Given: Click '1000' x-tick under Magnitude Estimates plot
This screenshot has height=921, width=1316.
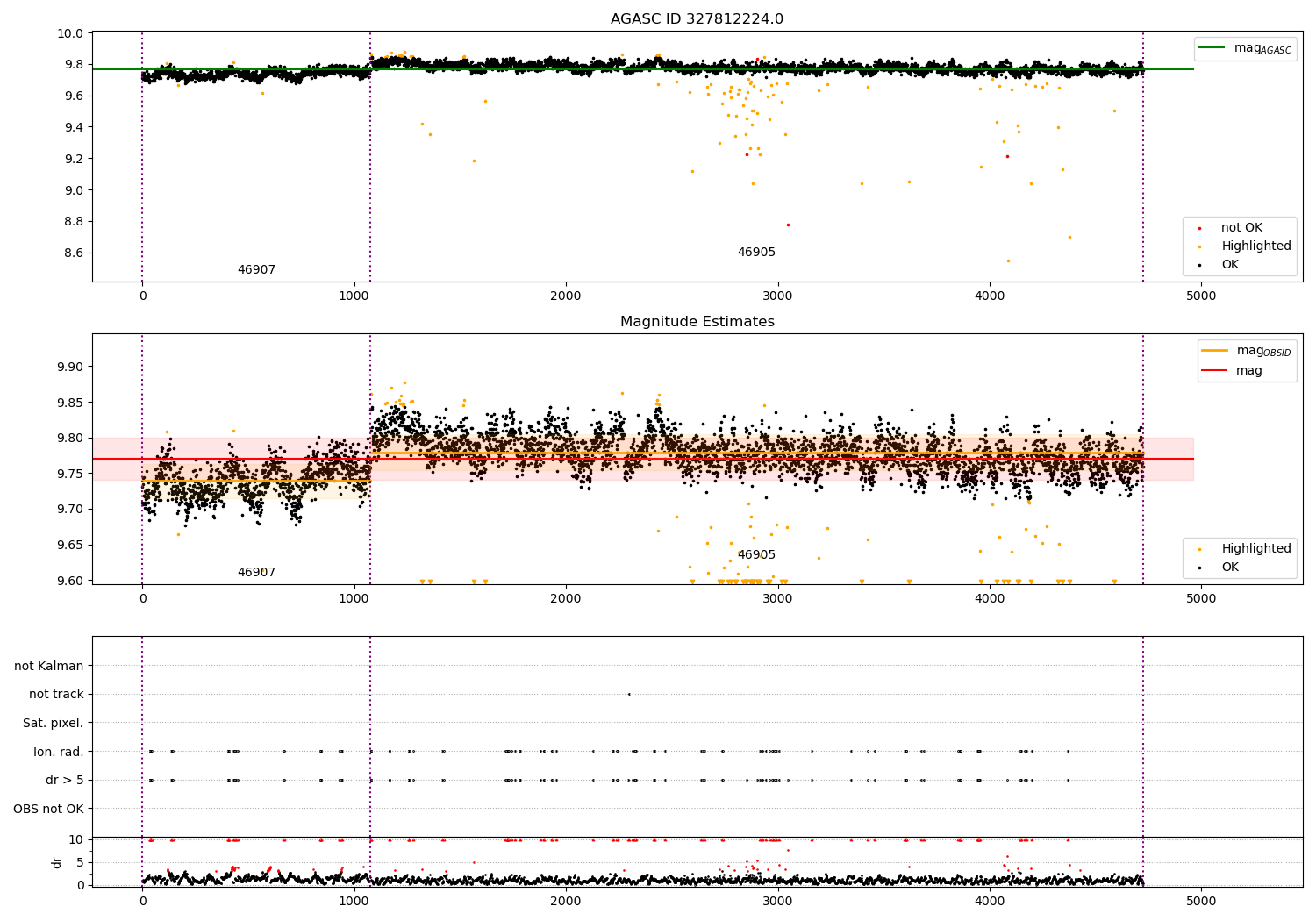Looking at the screenshot, I should 354,598.
